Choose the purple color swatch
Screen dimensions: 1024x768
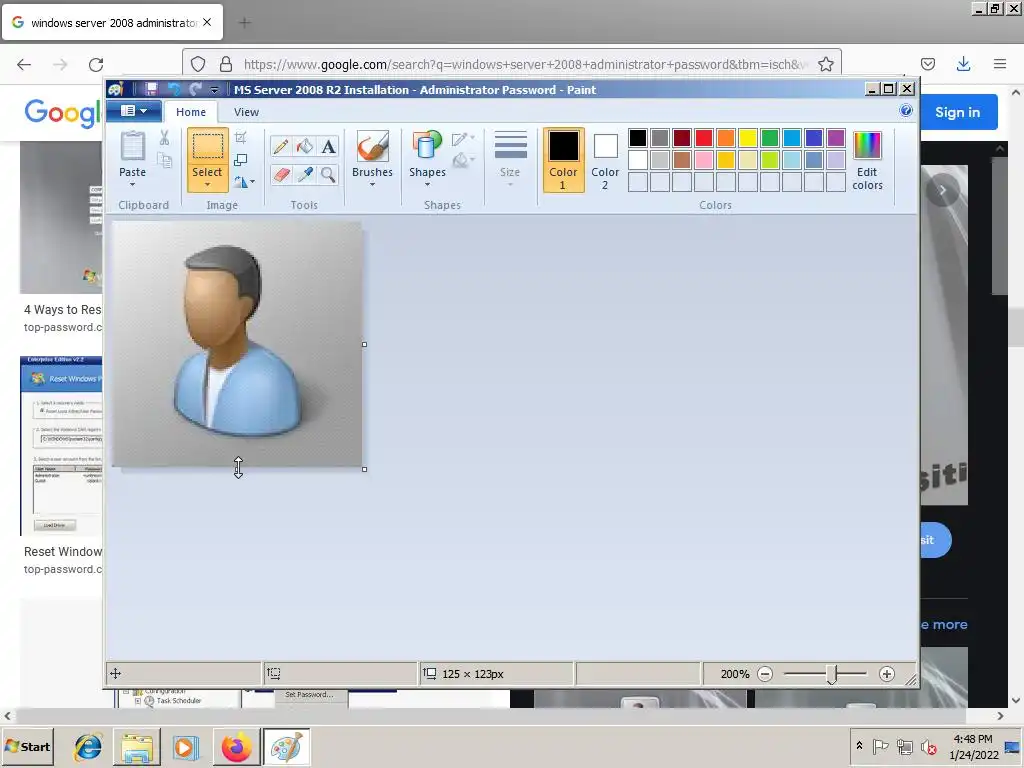[x=836, y=138]
